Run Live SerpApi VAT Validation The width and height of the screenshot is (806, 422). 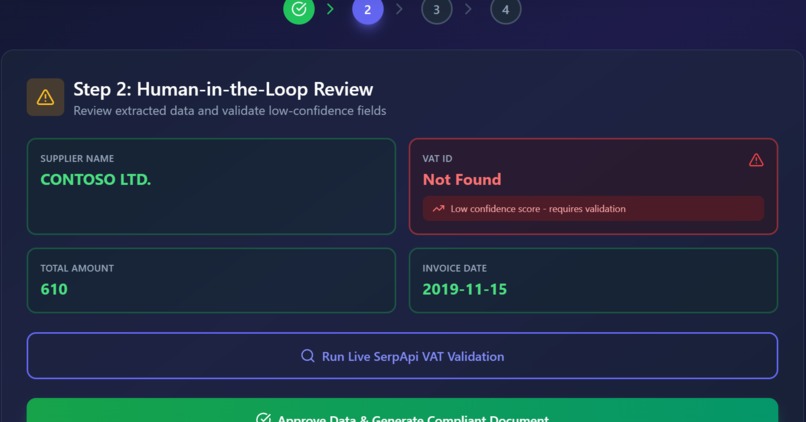tap(402, 356)
